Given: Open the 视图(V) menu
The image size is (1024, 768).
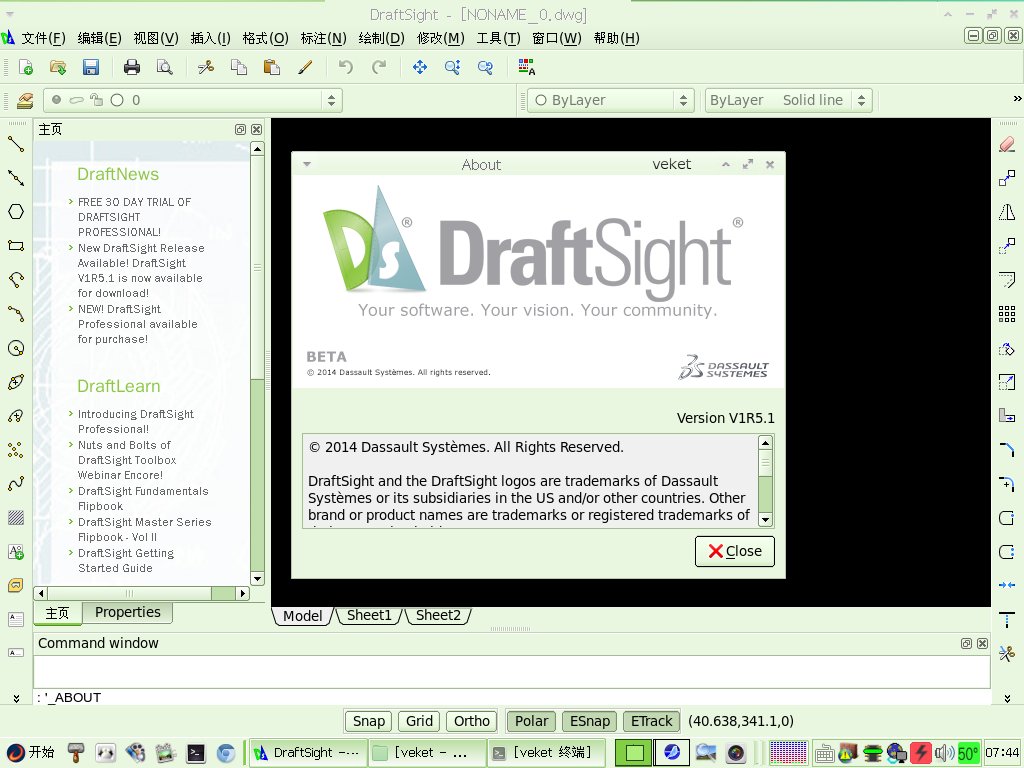Looking at the screenshot, I should pyautogui.click(x=156, y=38).
